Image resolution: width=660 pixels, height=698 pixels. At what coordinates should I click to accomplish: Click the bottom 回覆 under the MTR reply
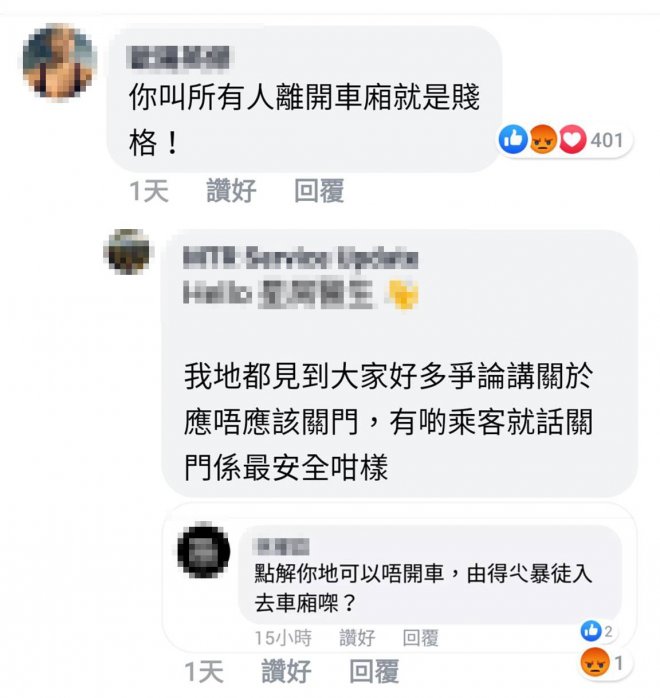click(x=374, y=671)
